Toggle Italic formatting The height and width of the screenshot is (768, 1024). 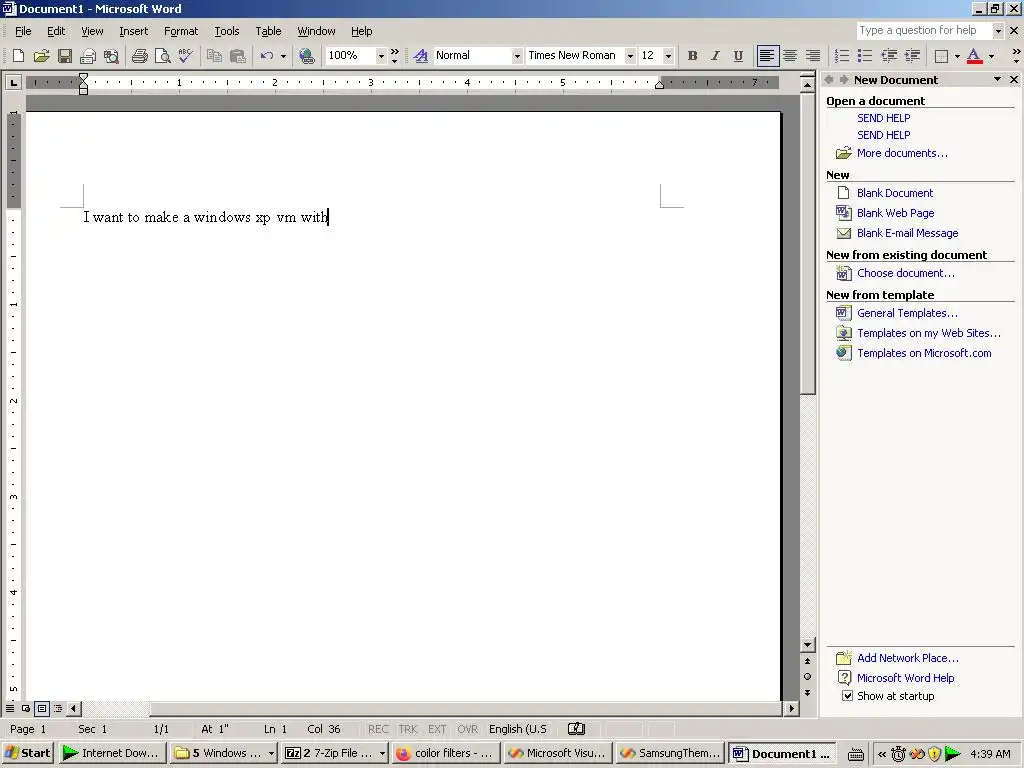715,56
